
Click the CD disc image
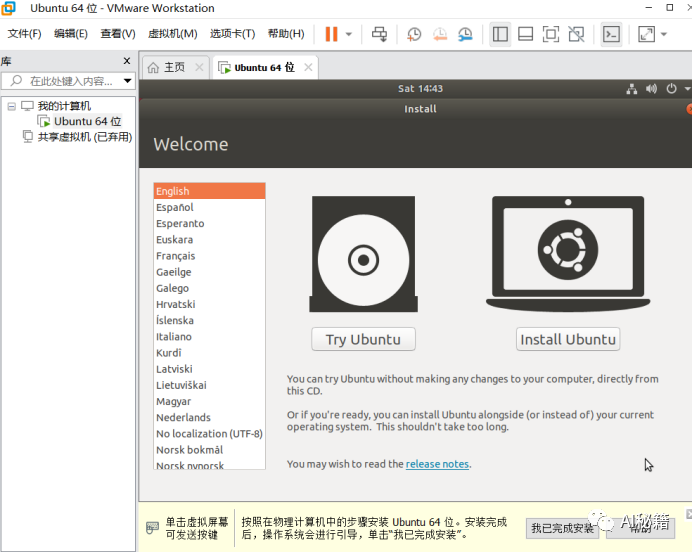click(363, 254)
